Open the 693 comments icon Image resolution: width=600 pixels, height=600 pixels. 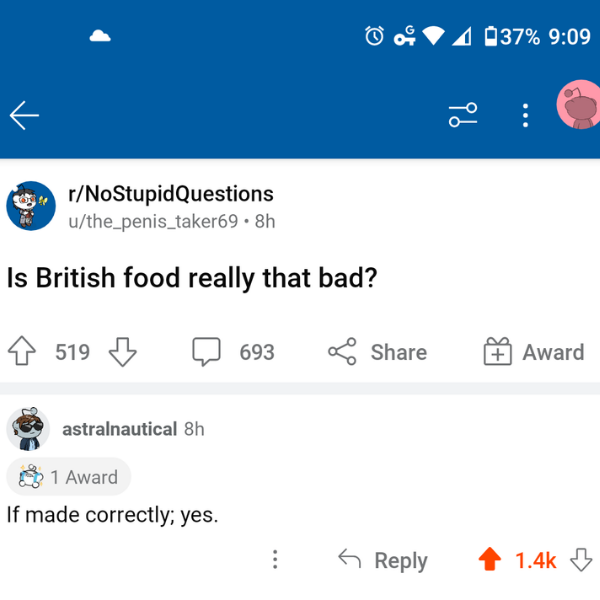(x=206, y=352)
